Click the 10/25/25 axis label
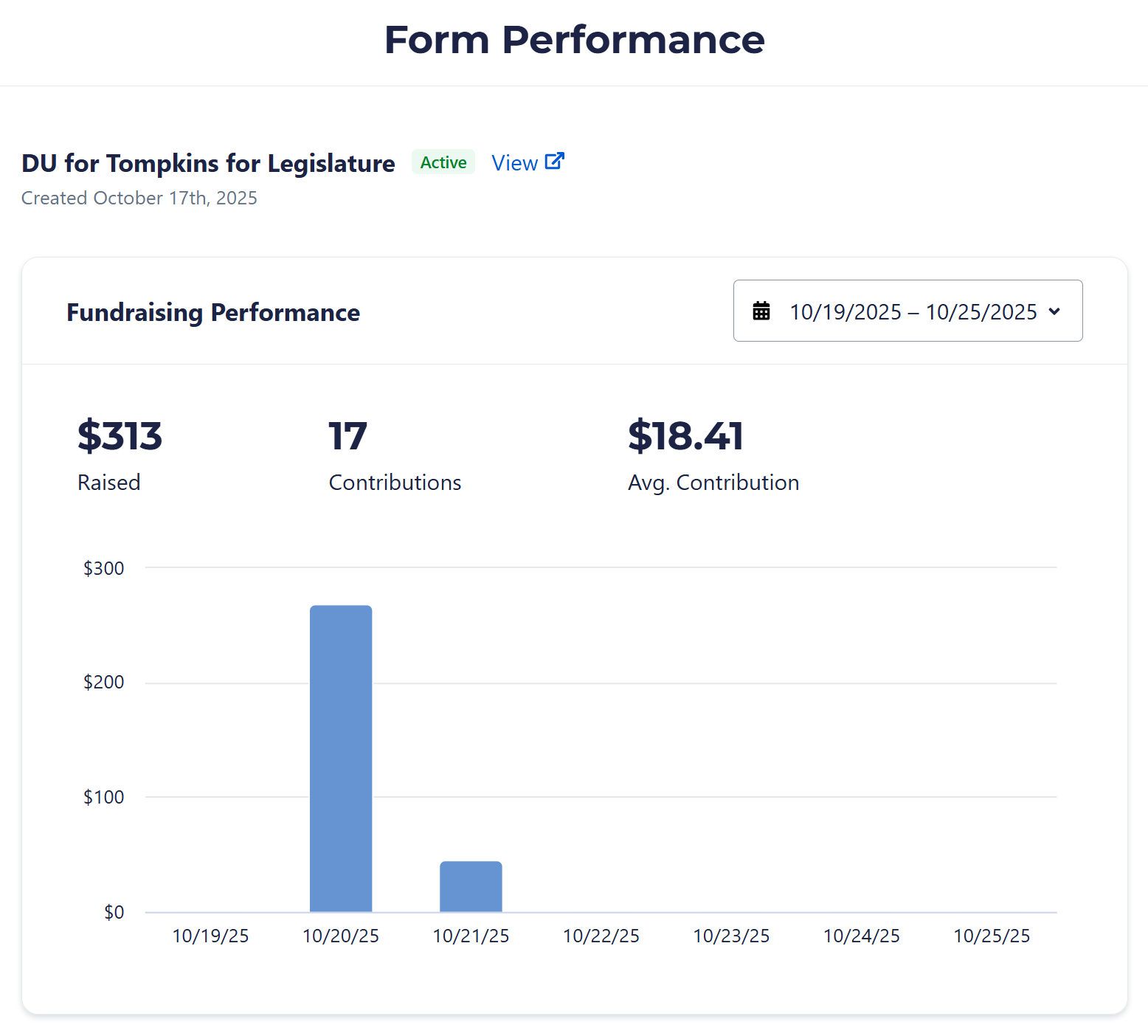 coord(992,936)
